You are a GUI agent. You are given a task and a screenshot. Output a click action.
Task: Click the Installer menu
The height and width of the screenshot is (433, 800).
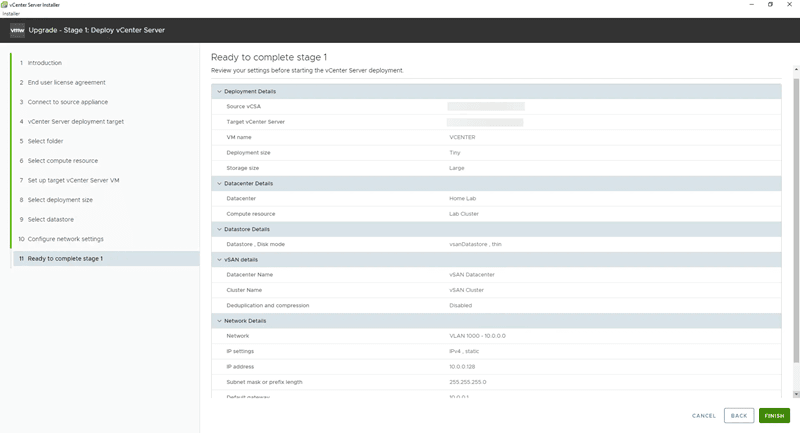coord(11,14)
